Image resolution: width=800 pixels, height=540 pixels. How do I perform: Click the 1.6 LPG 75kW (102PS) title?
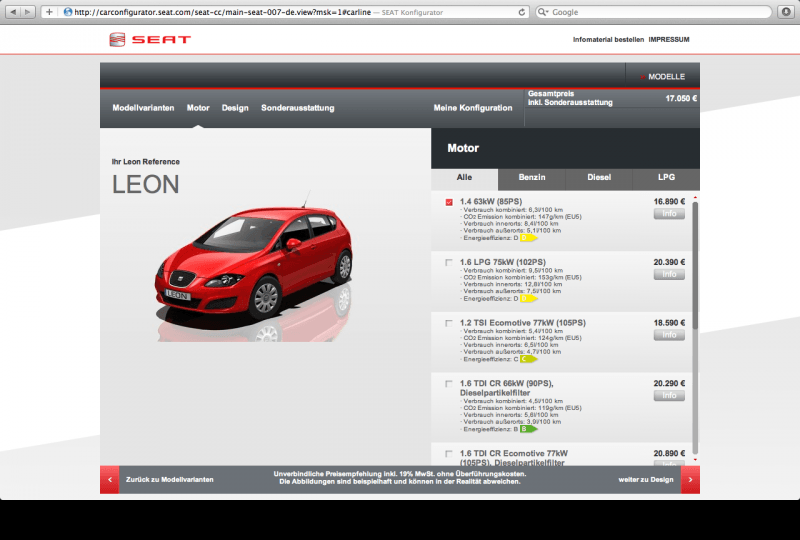click(x=503, y=262)
